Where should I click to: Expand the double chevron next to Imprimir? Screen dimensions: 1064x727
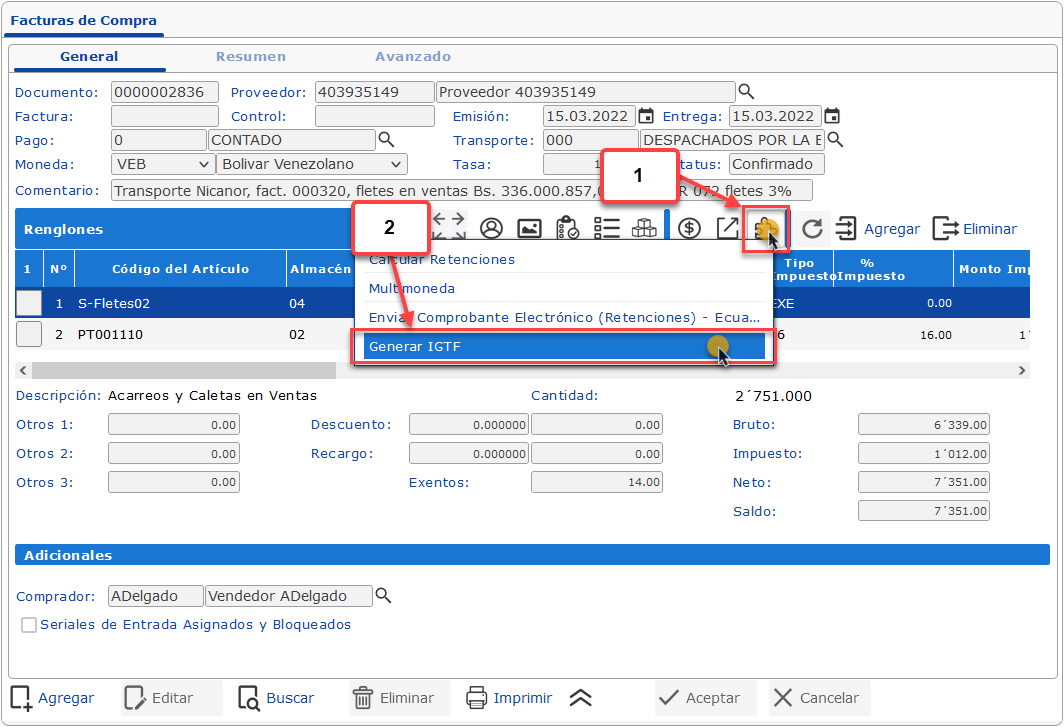pos(581,698)
